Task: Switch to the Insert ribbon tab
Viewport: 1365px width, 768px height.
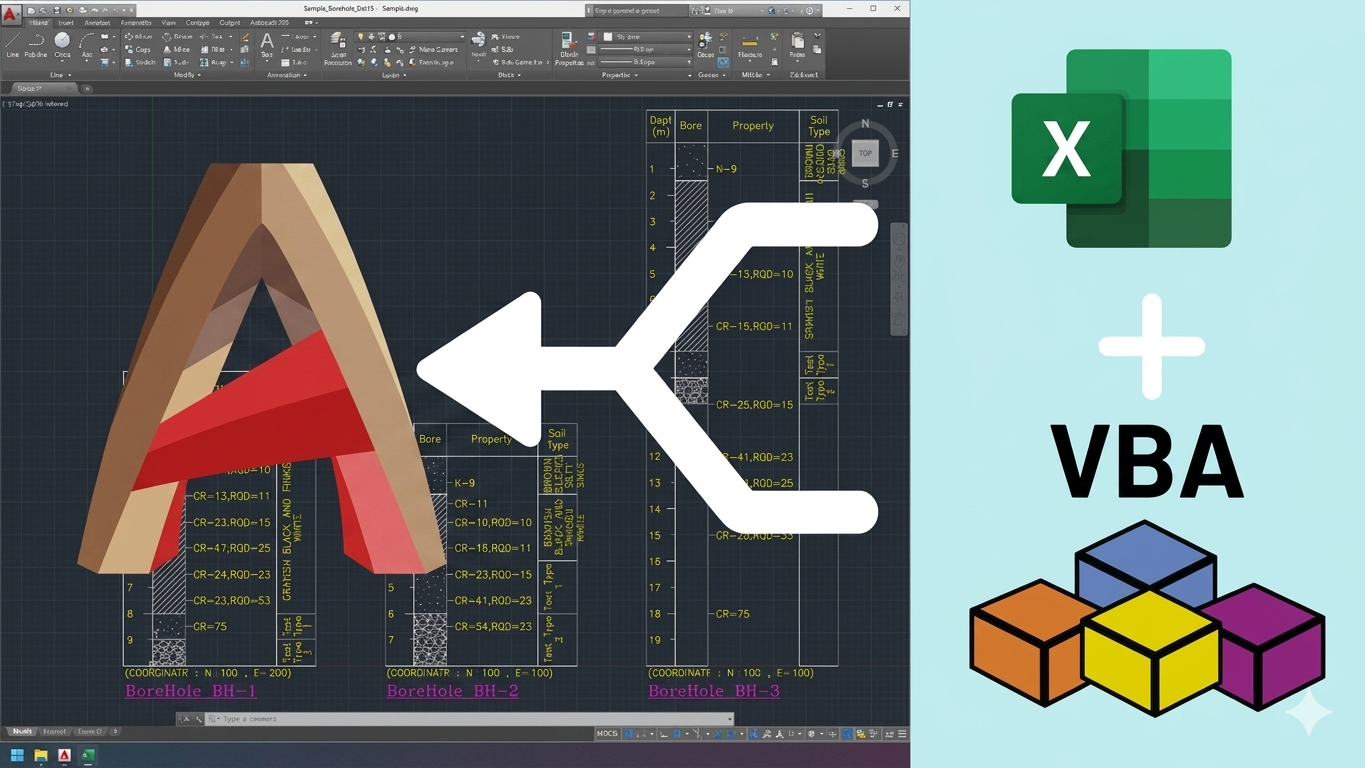Action: 66,23
